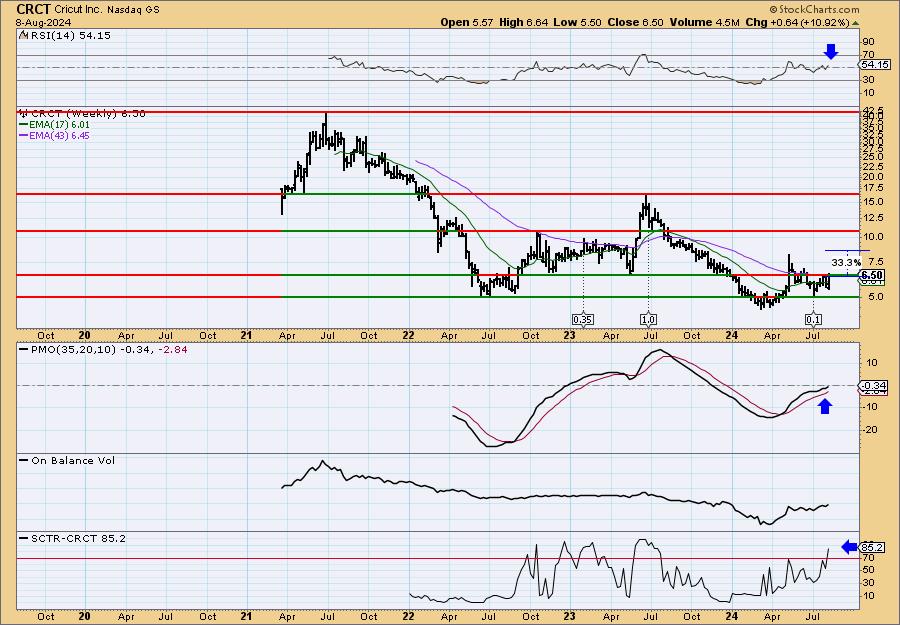Click the Chg +0.64 (+10.92%) value
This screenshot has width=900, height=625.
pyautogui.click(x=798, y=23)
